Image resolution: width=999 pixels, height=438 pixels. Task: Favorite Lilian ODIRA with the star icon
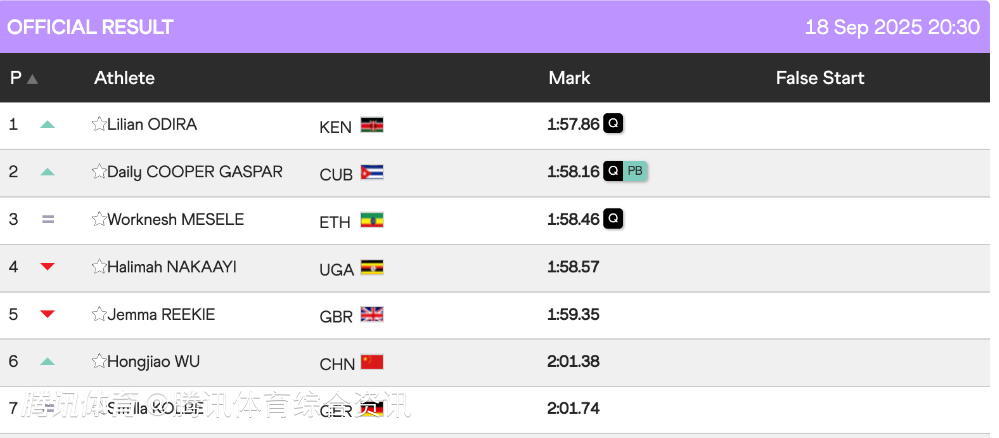(99, 124)
